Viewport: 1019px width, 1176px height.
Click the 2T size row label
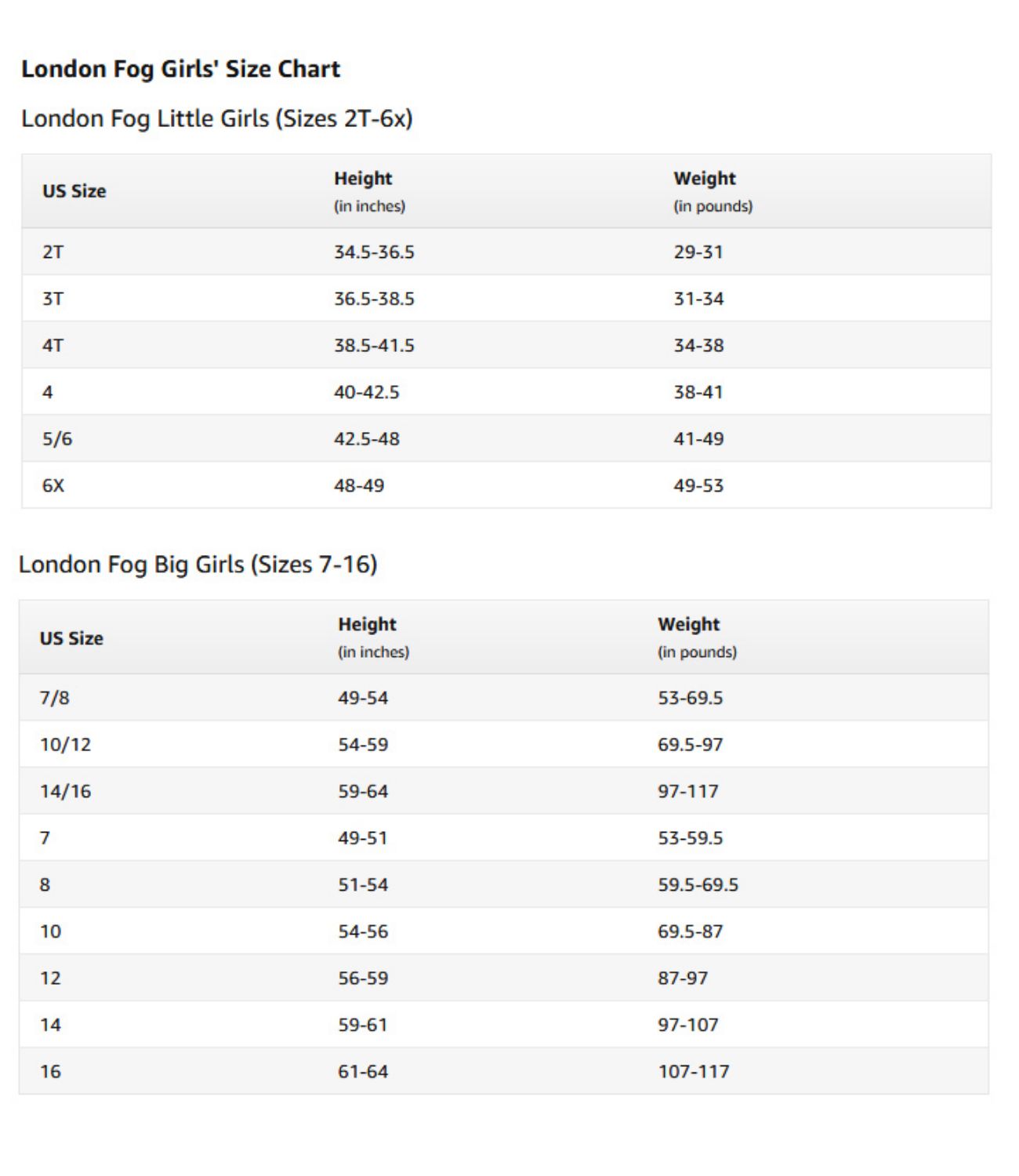(53, 252)
